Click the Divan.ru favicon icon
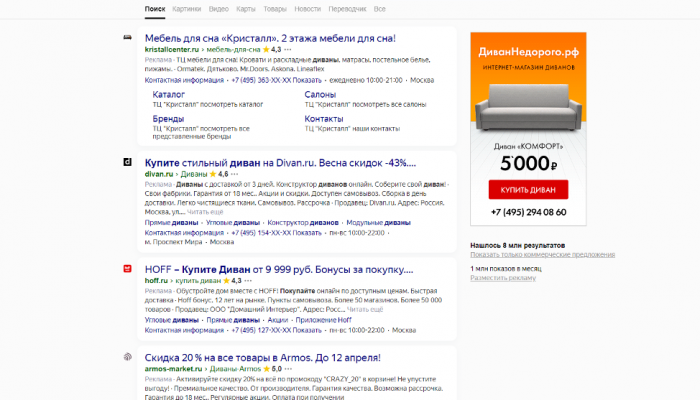This screenshot has height=400, width=700. click(127, 162)
